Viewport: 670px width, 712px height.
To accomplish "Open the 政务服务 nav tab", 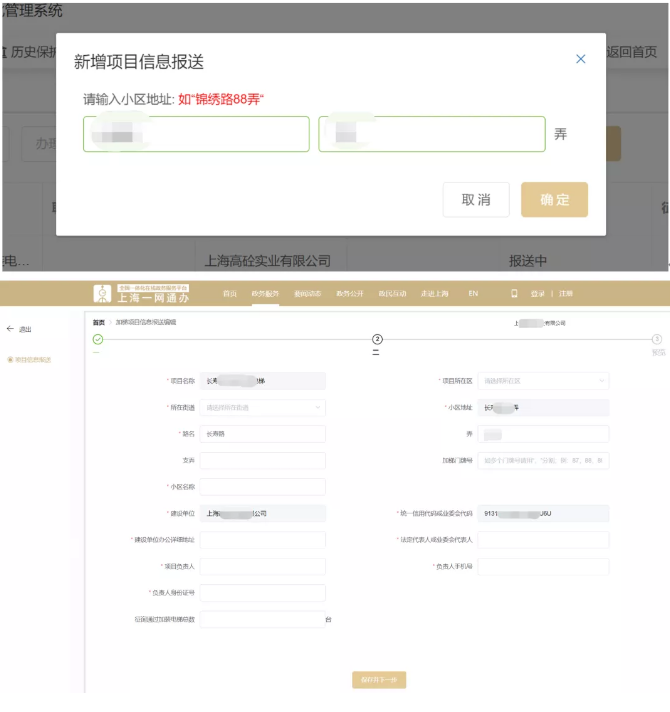I will [263, 294].
